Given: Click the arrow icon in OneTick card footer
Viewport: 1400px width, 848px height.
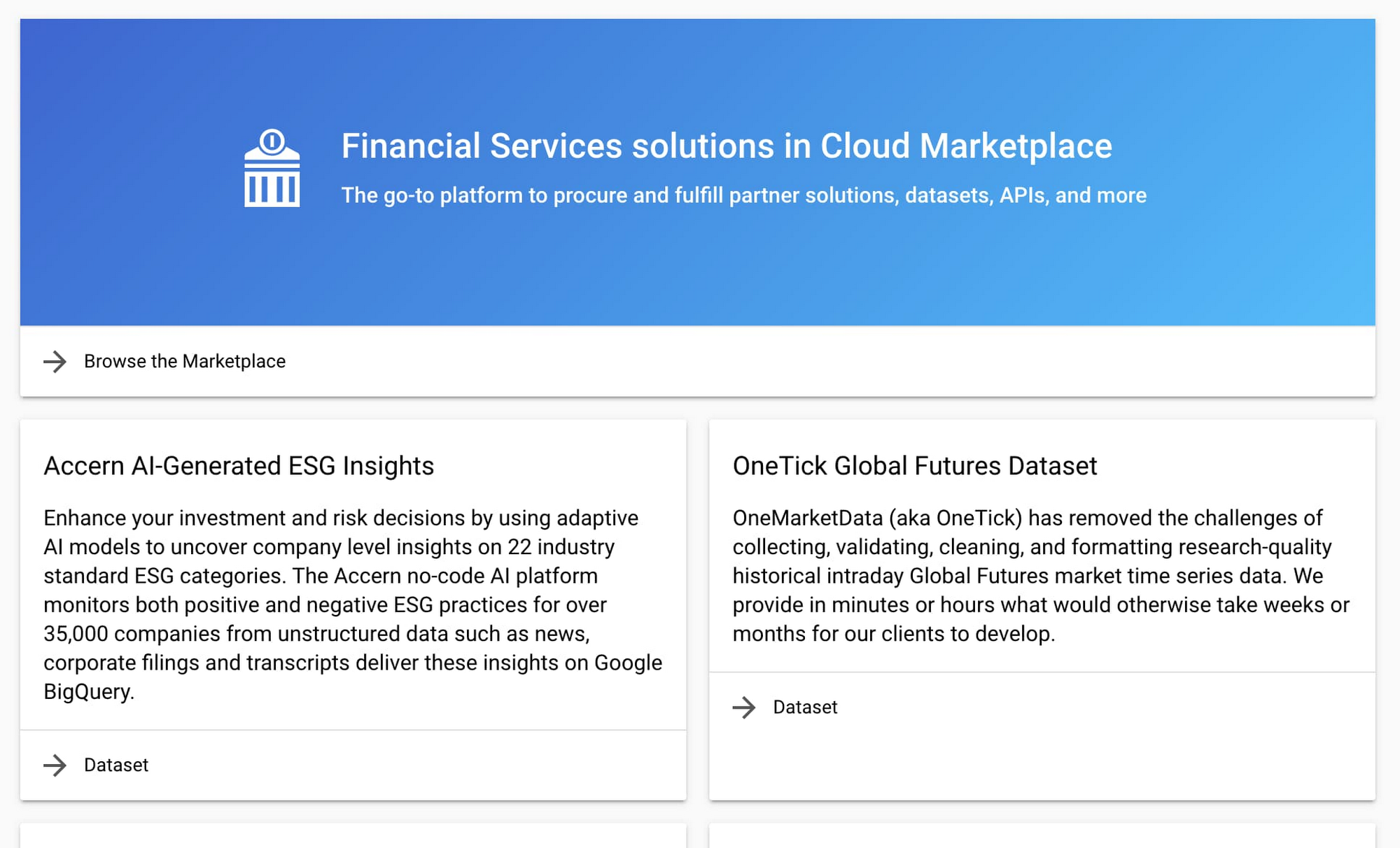Looking at the screenshot, I should tap(744, 707).
